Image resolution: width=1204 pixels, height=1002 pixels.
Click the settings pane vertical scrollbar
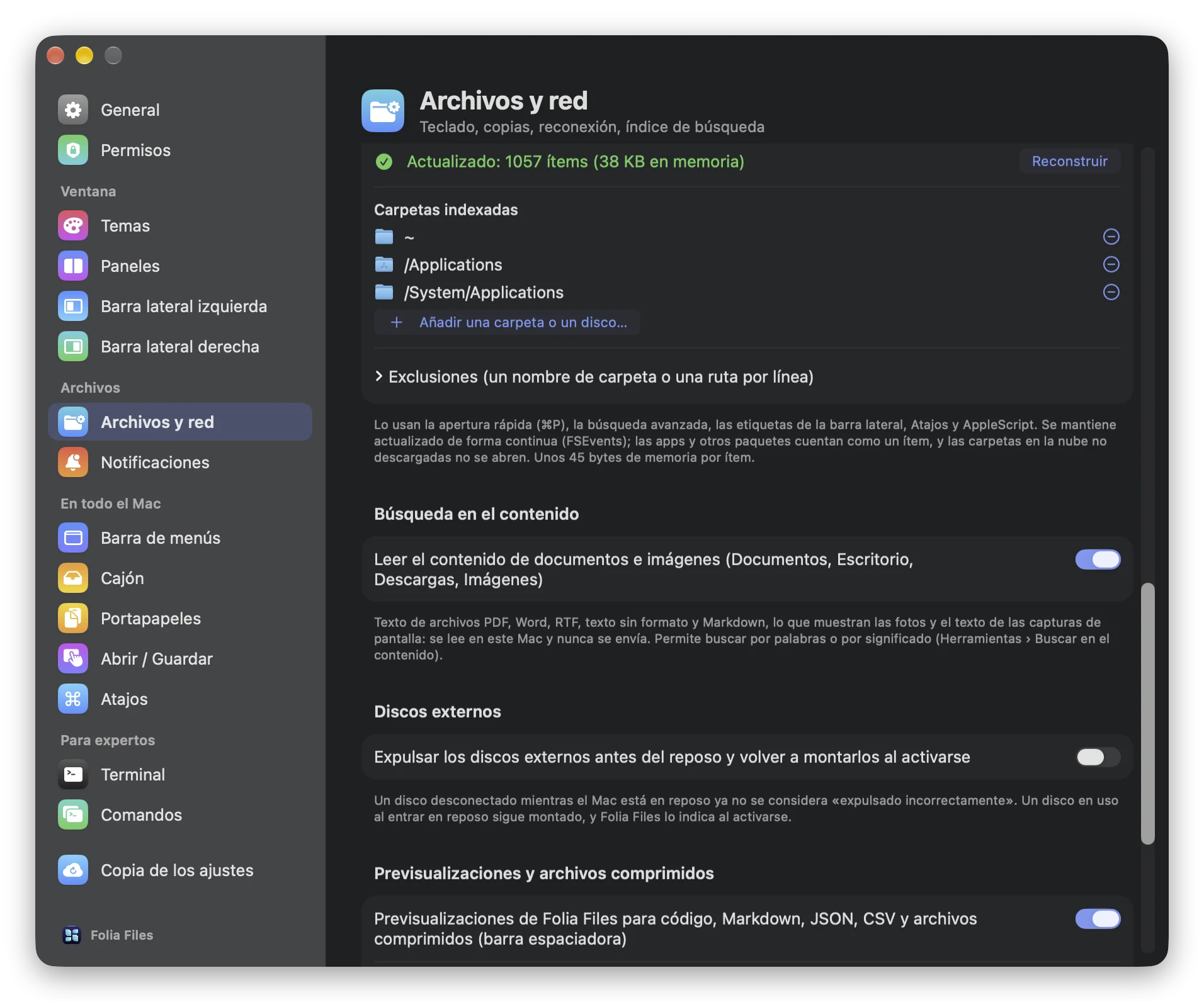pyautogui.click(x=1147, y=713)
